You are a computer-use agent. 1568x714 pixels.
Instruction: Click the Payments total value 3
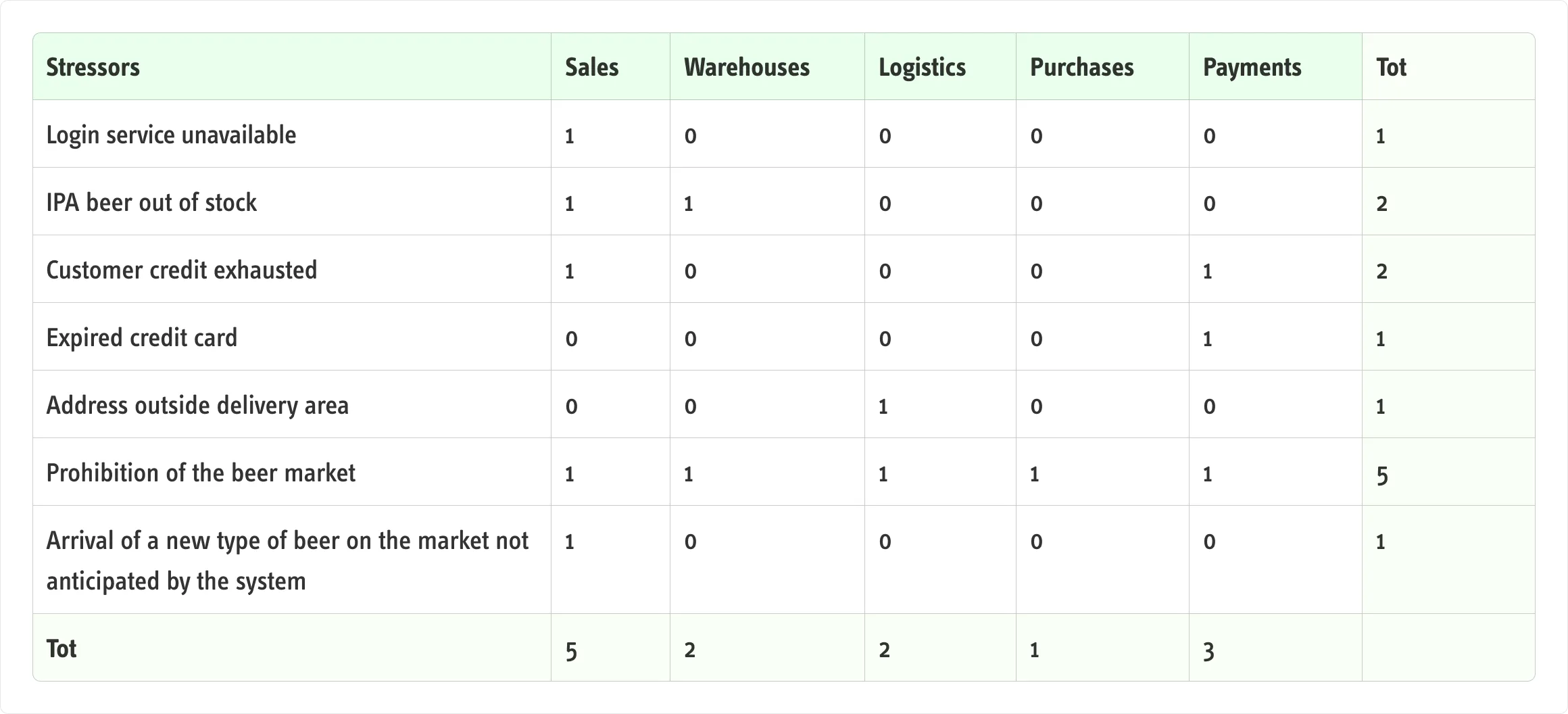(1209, 650)
